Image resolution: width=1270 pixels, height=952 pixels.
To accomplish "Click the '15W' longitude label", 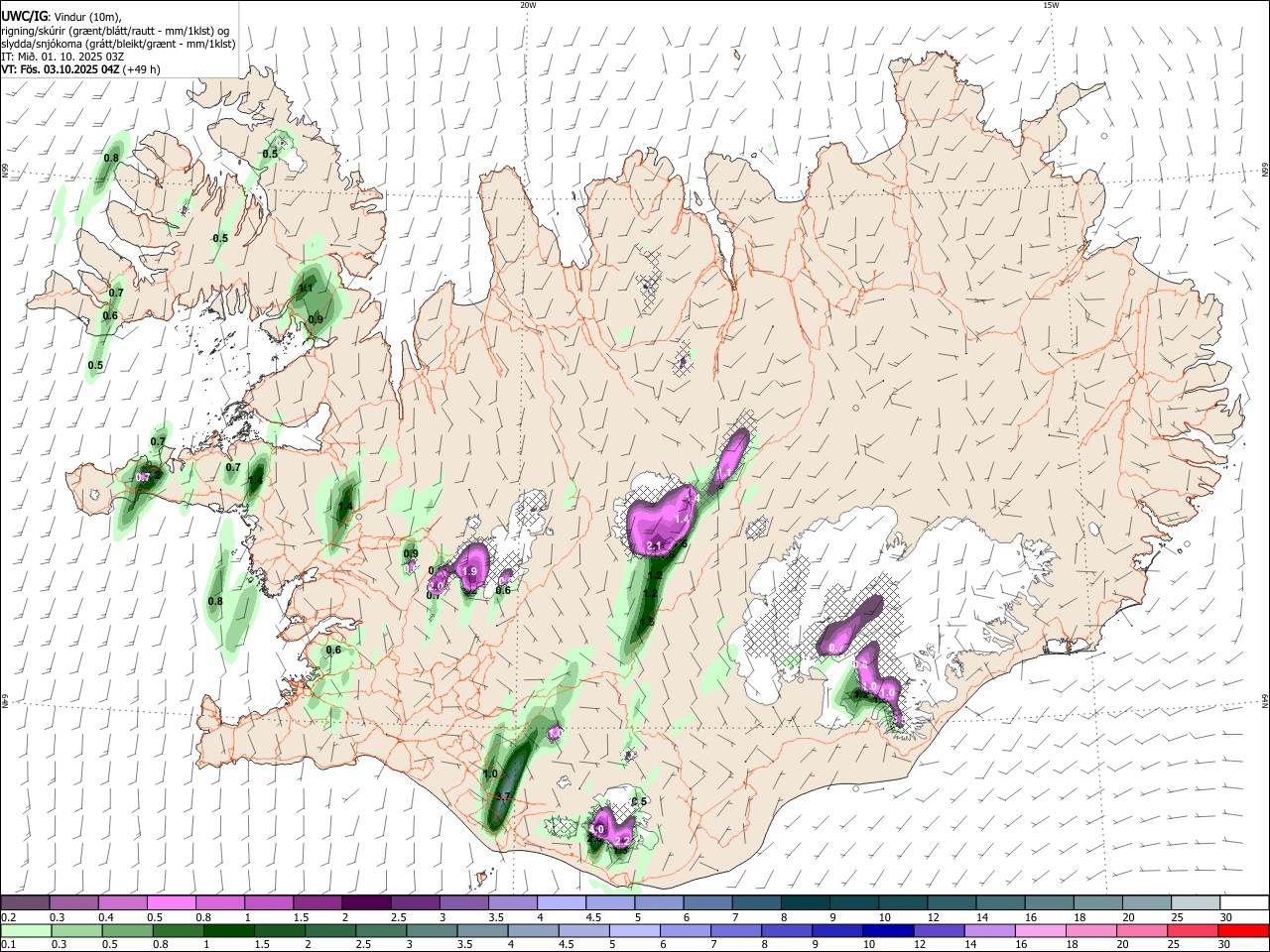I will 1051,5.
